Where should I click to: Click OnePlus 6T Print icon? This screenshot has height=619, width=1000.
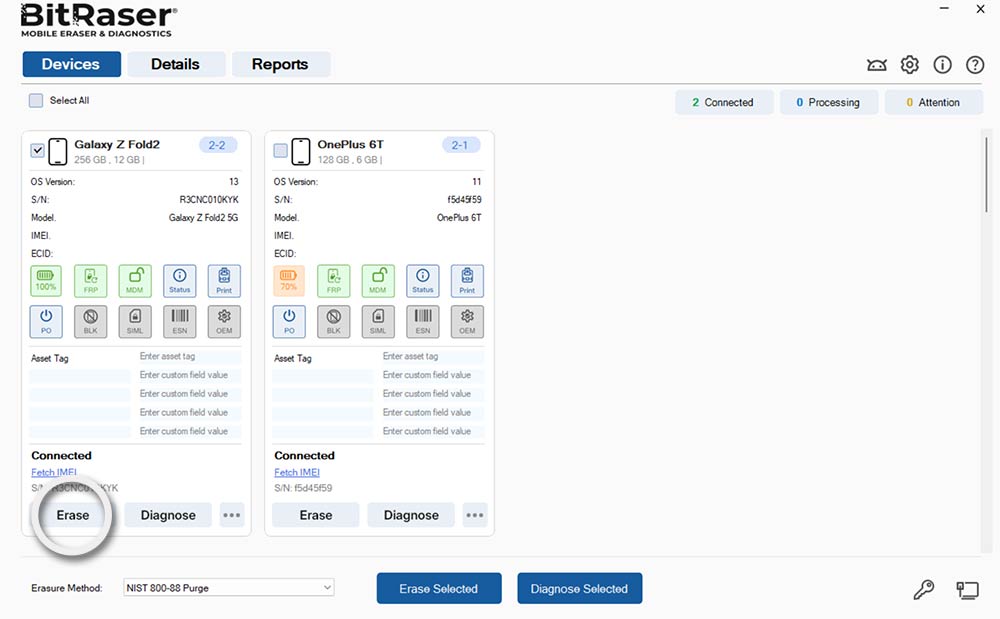467,280
